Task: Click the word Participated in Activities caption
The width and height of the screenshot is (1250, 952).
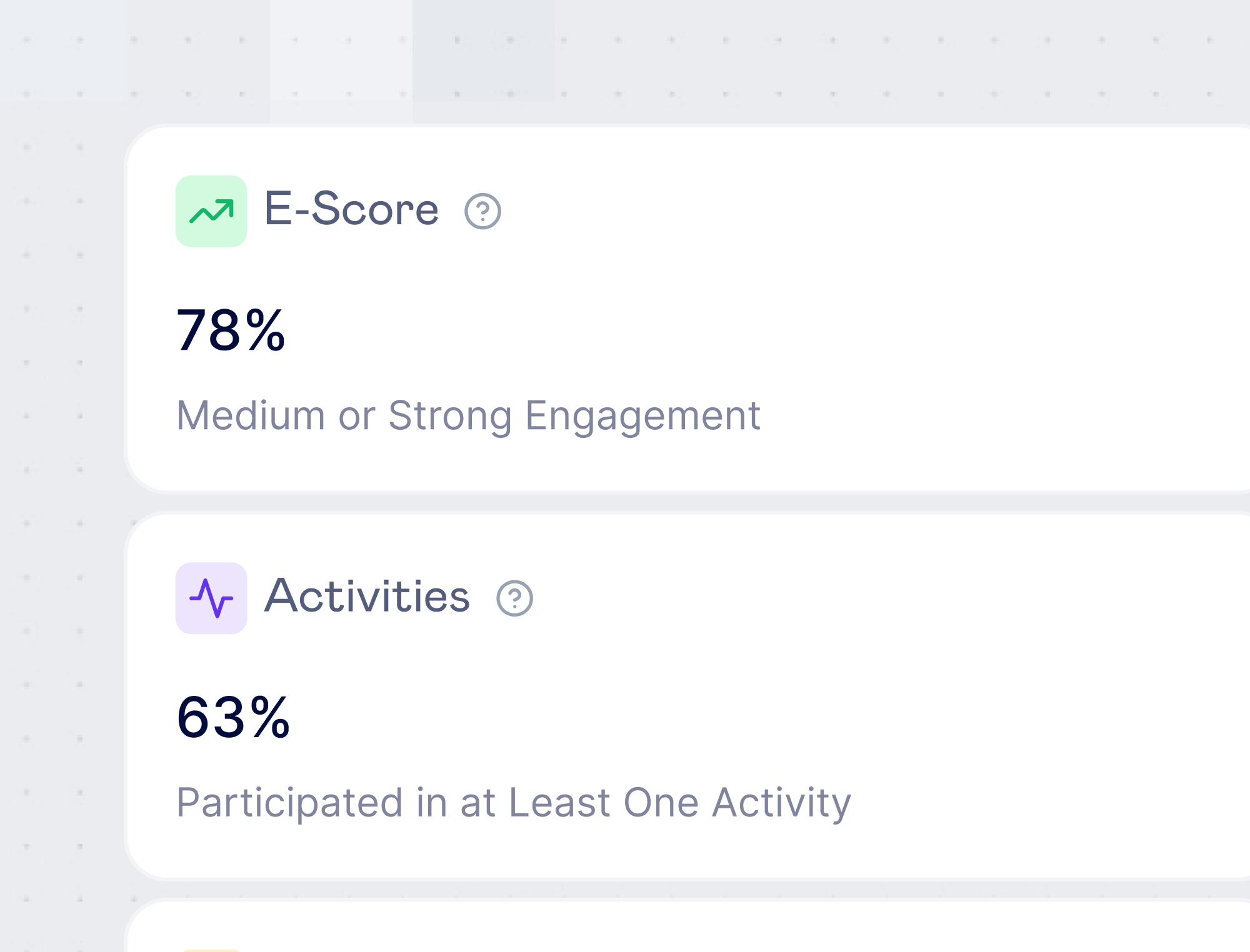Action: point(290,803)
